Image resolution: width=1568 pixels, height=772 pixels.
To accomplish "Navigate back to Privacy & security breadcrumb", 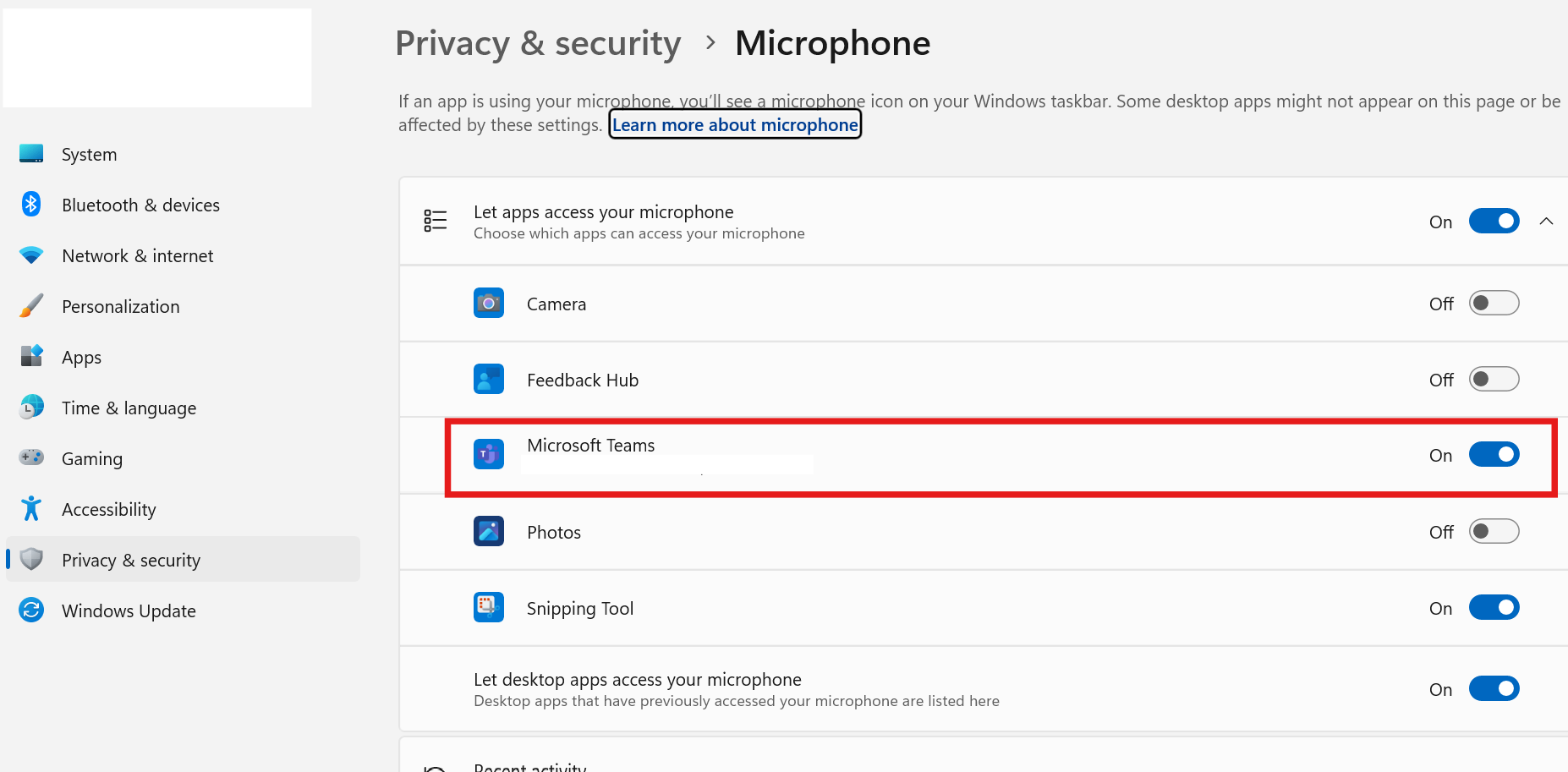I will click(538, 44).
